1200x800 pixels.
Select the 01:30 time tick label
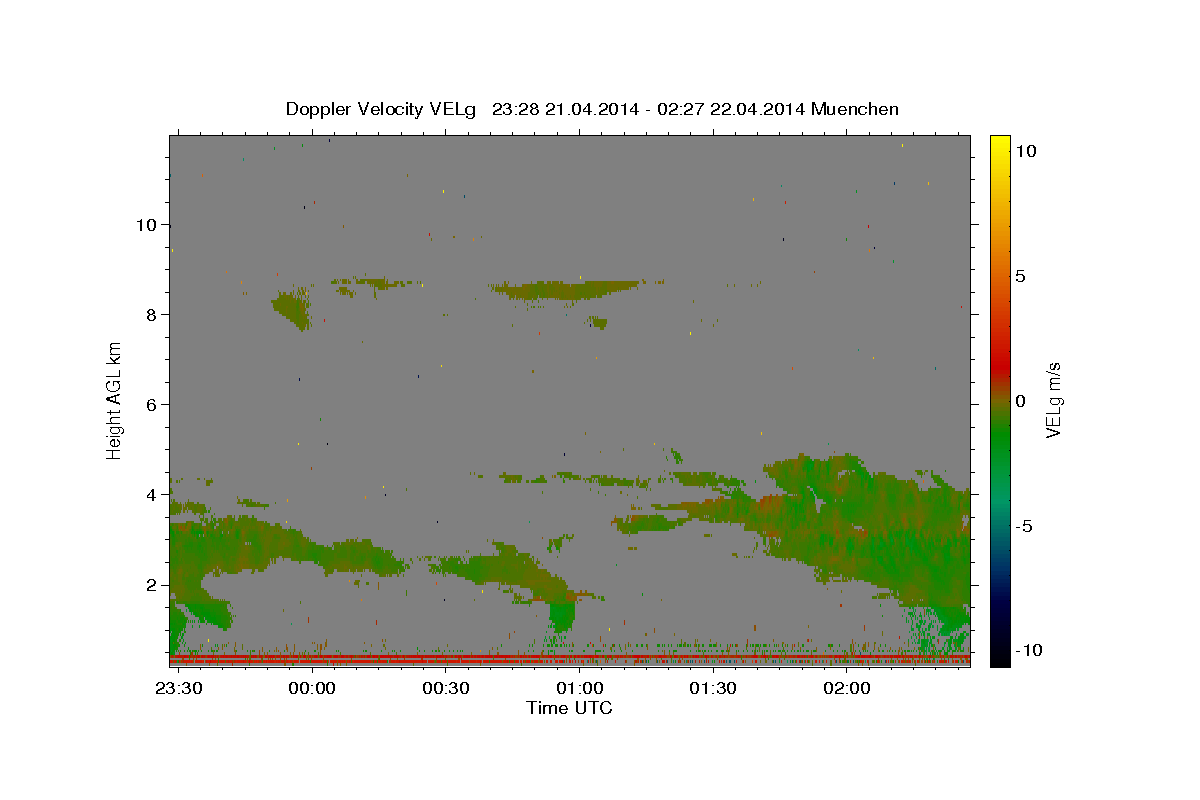click(713, 689)
